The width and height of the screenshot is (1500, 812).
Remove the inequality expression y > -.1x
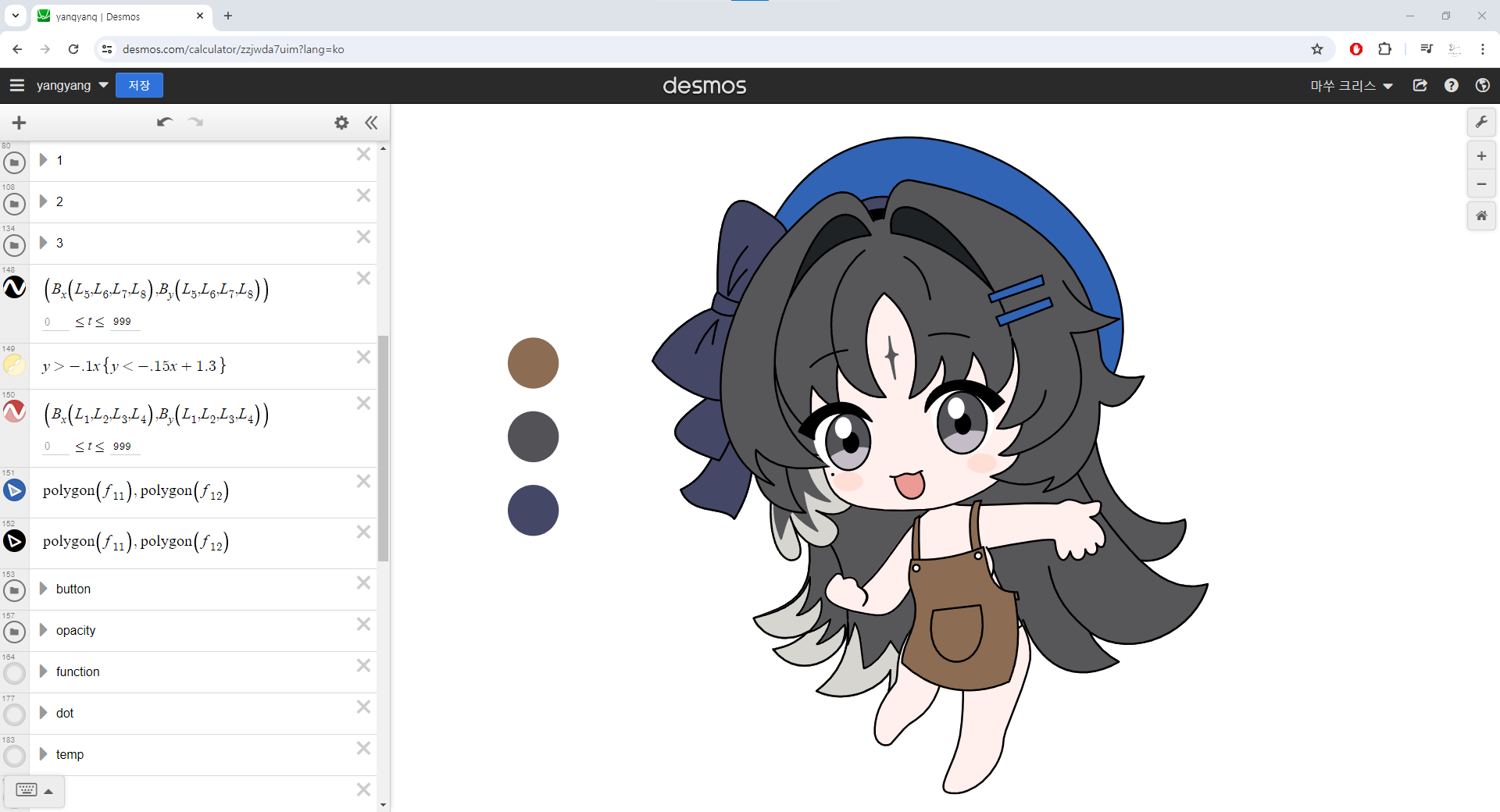[363, 357]
